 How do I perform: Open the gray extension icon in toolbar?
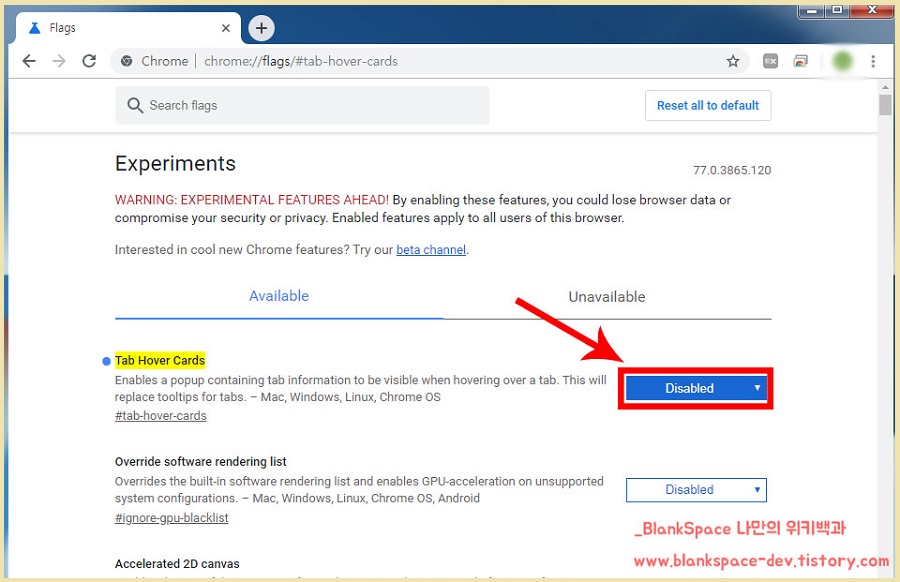pyautogui.click(x=770, y=61)
